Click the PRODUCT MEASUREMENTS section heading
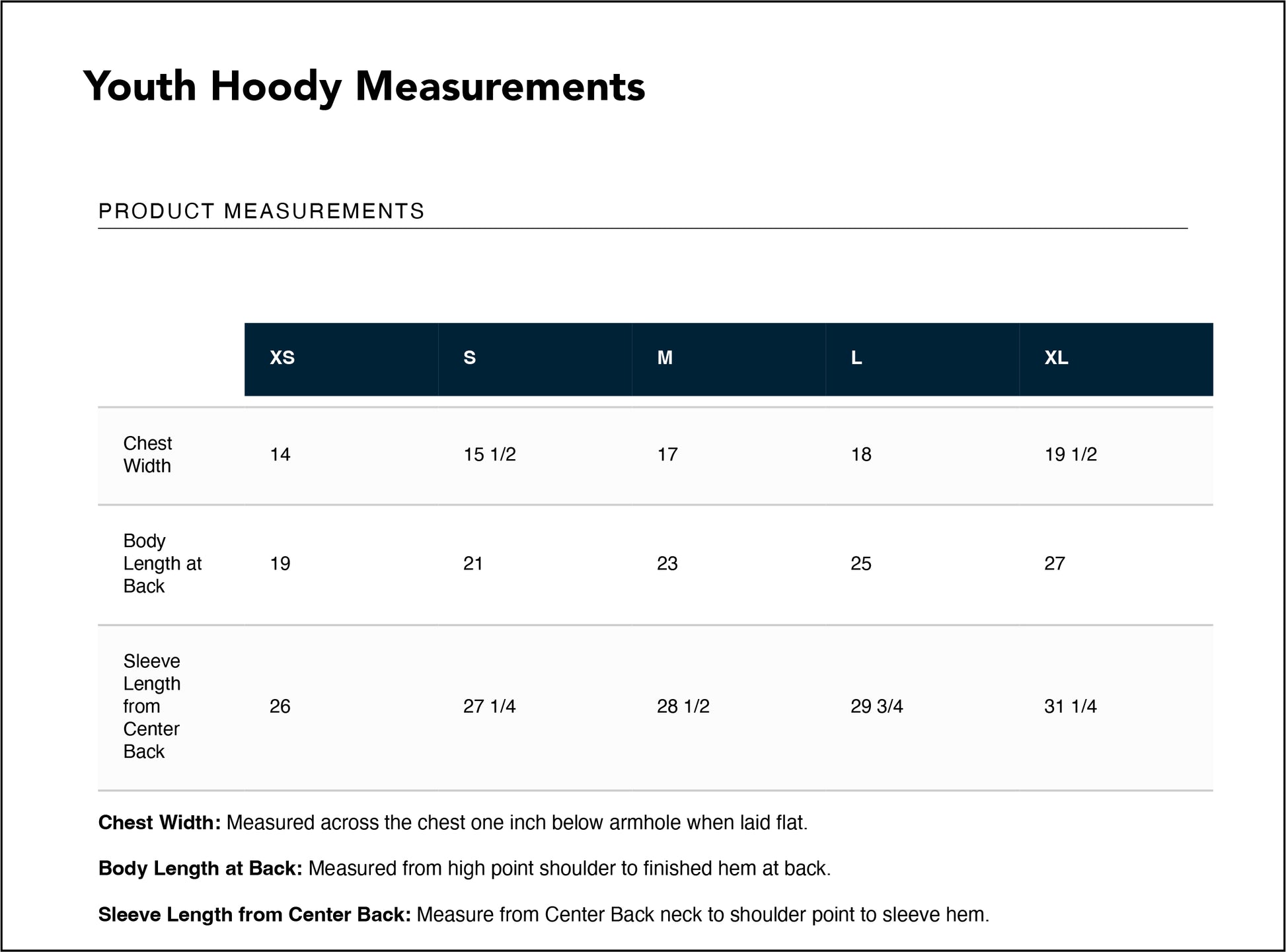 coord(261,211)
